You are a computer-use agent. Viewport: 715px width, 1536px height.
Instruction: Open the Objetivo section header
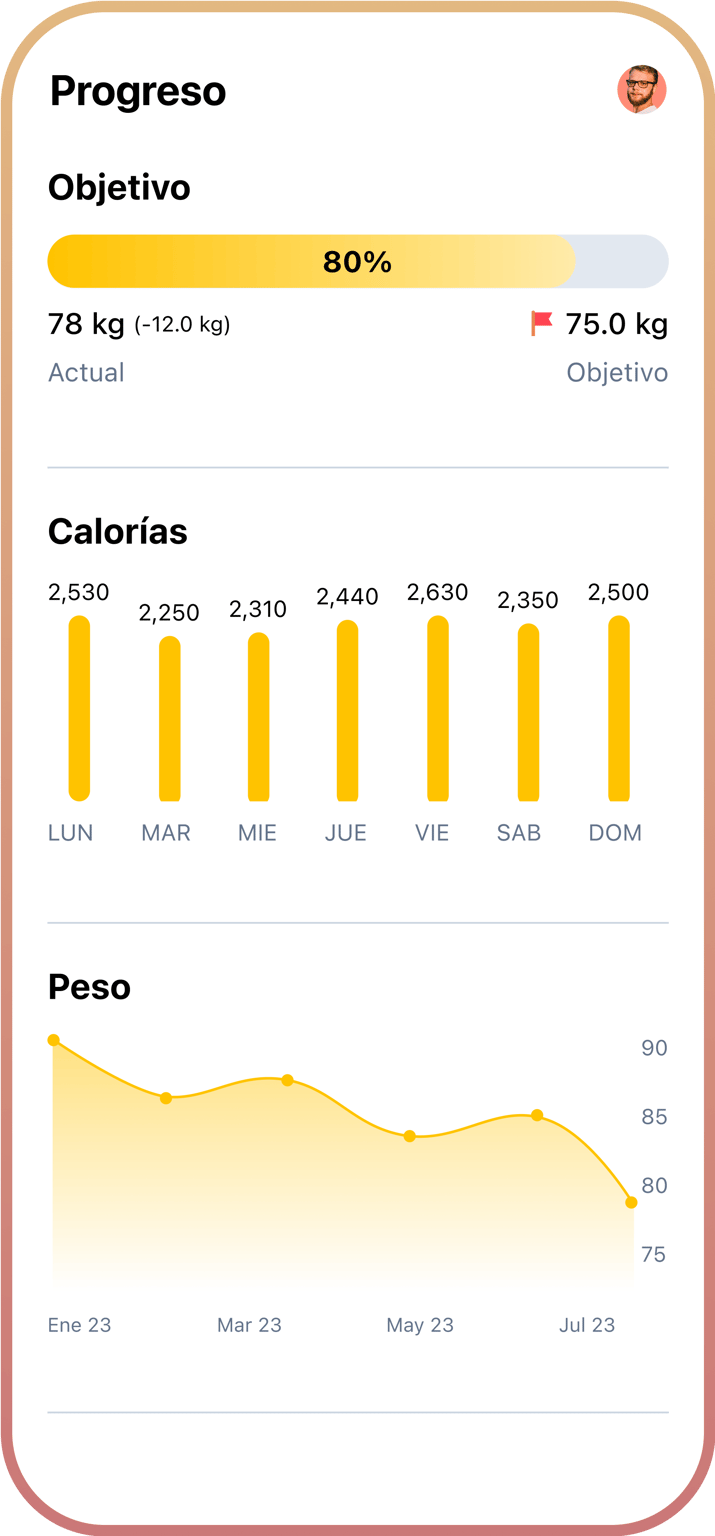tap(119, 187)
